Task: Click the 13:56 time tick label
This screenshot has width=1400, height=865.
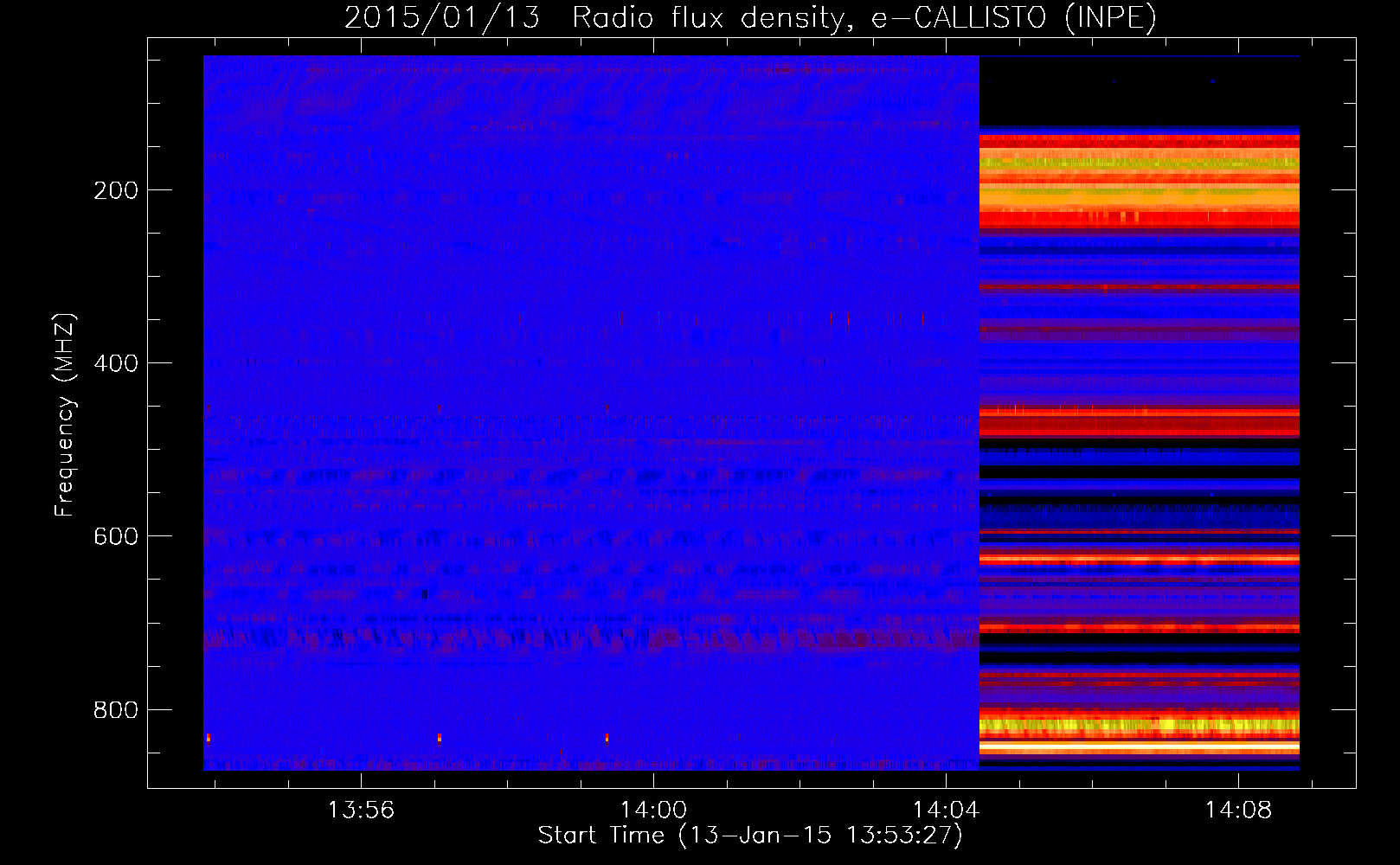Action: tap(361, 810)
